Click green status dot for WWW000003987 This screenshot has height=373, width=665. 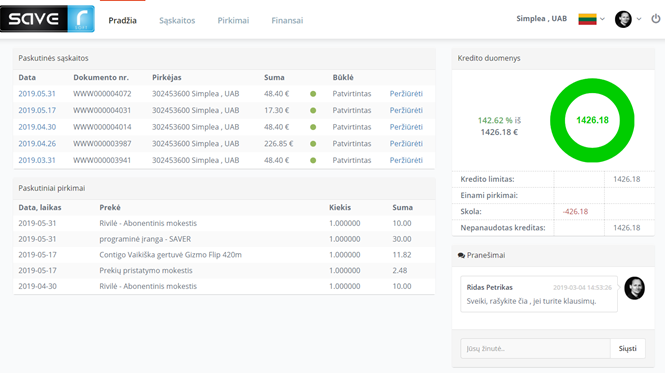point(313,144)
